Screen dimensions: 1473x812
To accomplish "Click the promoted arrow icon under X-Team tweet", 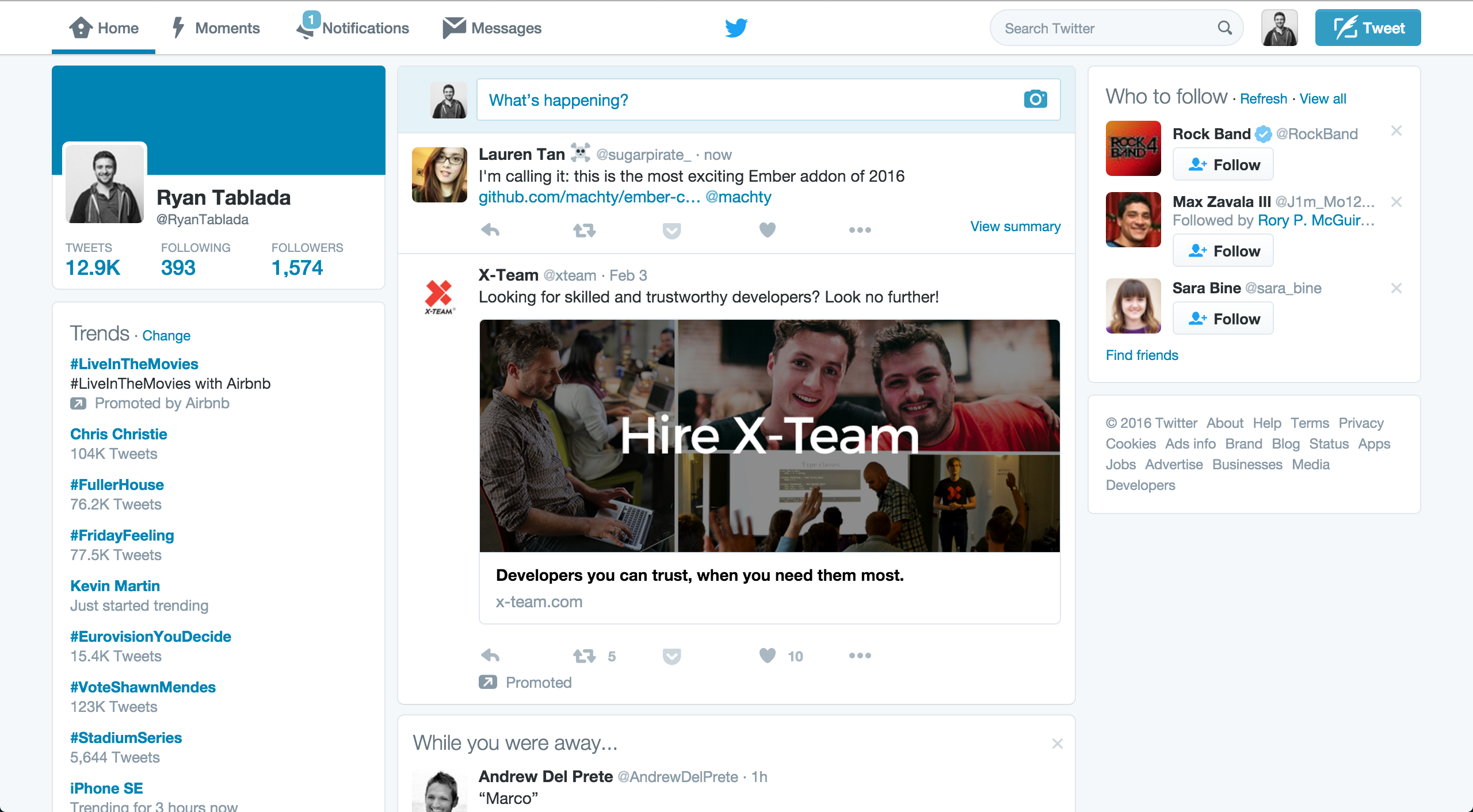I will 487,682.
